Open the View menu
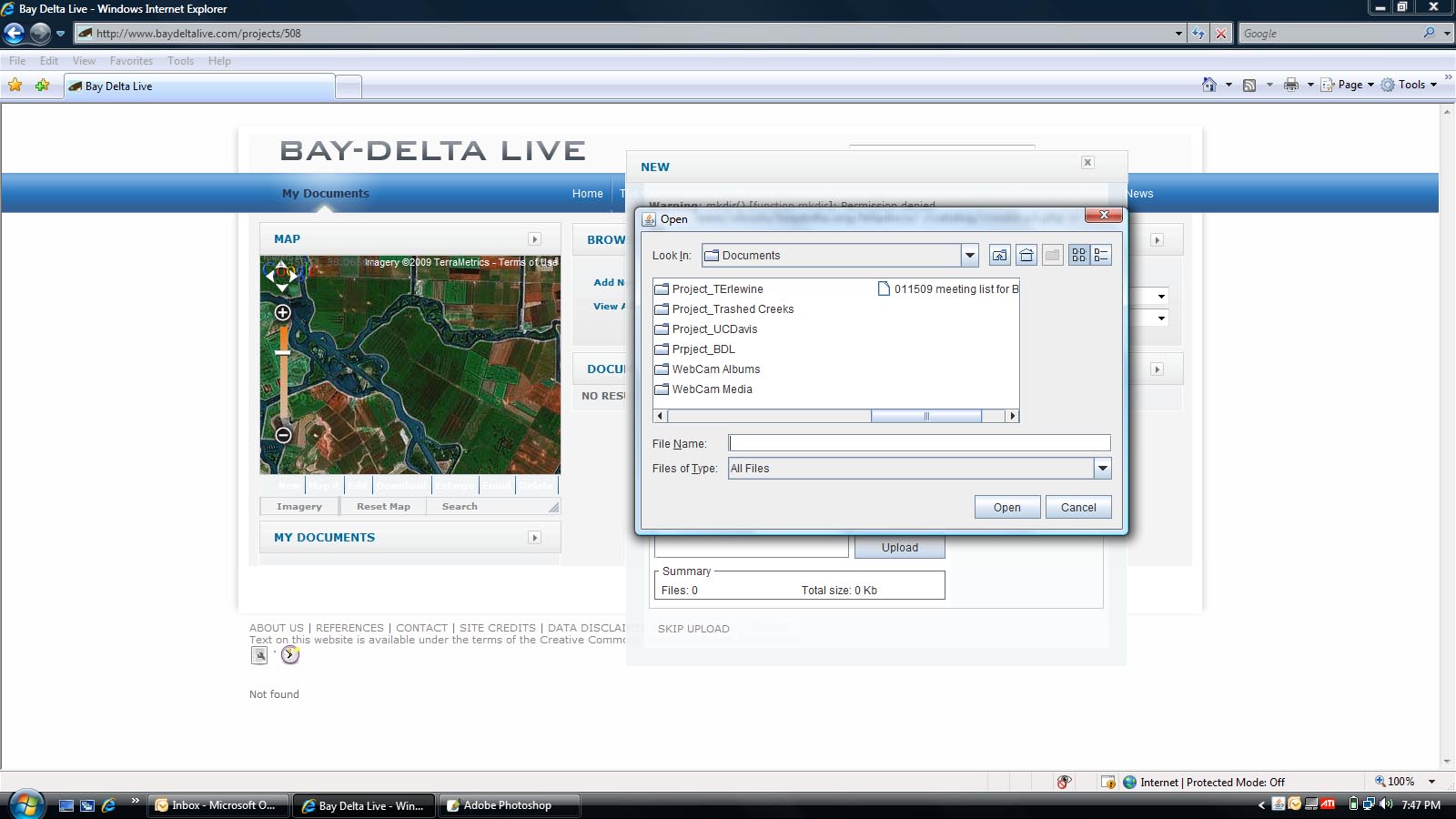1456x819 pixels. (84, 61)
